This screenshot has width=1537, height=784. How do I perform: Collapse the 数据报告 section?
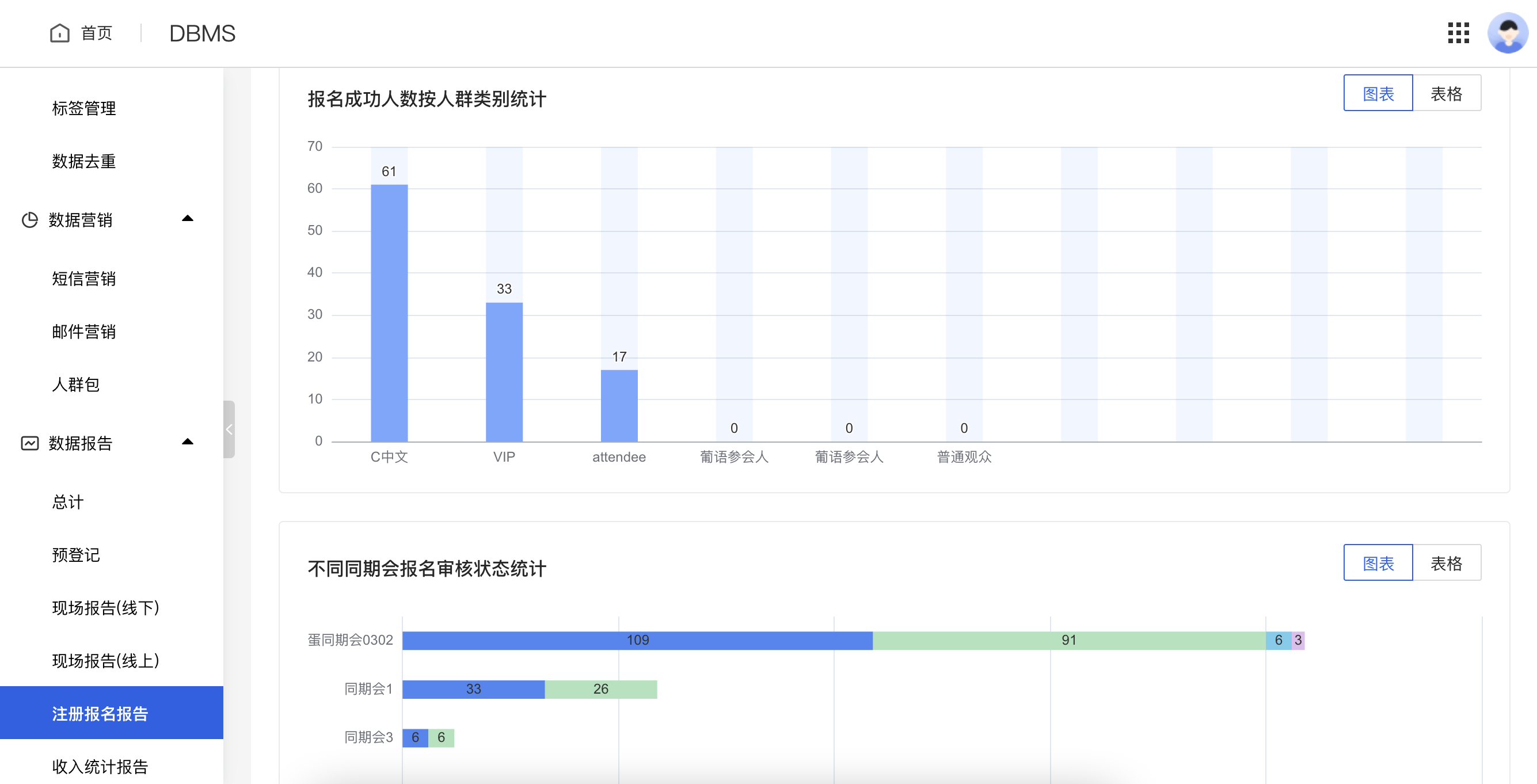click(x=187, y=442)
